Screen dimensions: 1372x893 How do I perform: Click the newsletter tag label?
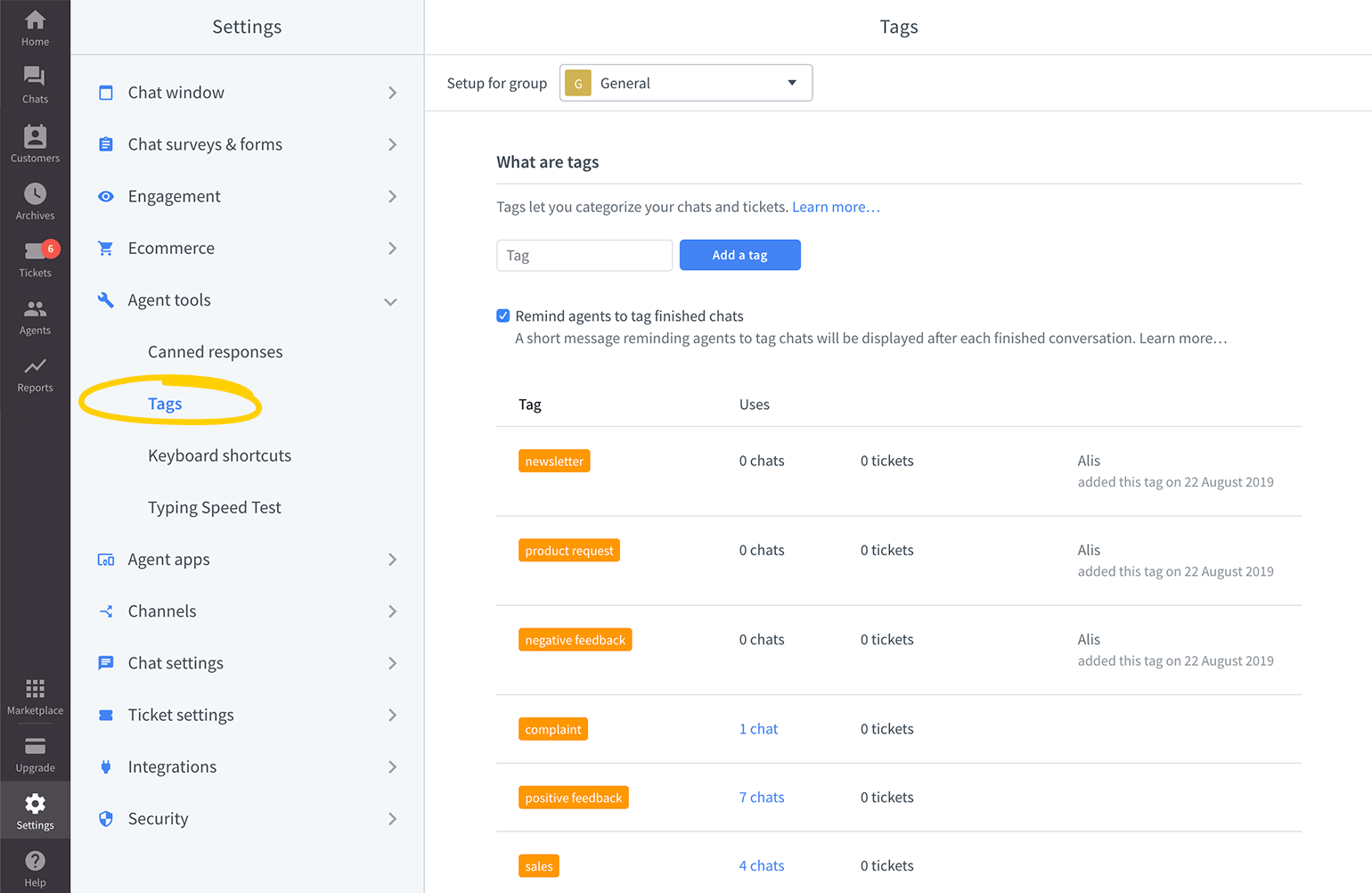[554, 461]
